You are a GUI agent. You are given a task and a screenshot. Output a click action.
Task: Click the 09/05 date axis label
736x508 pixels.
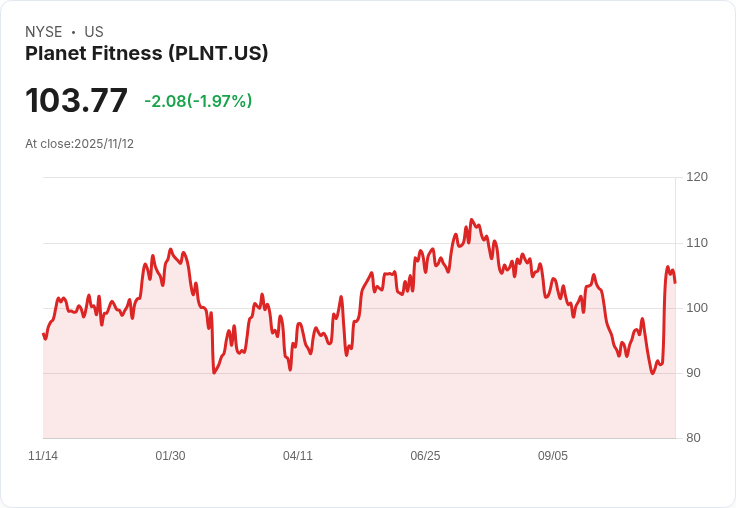click(x=553, y=456)
